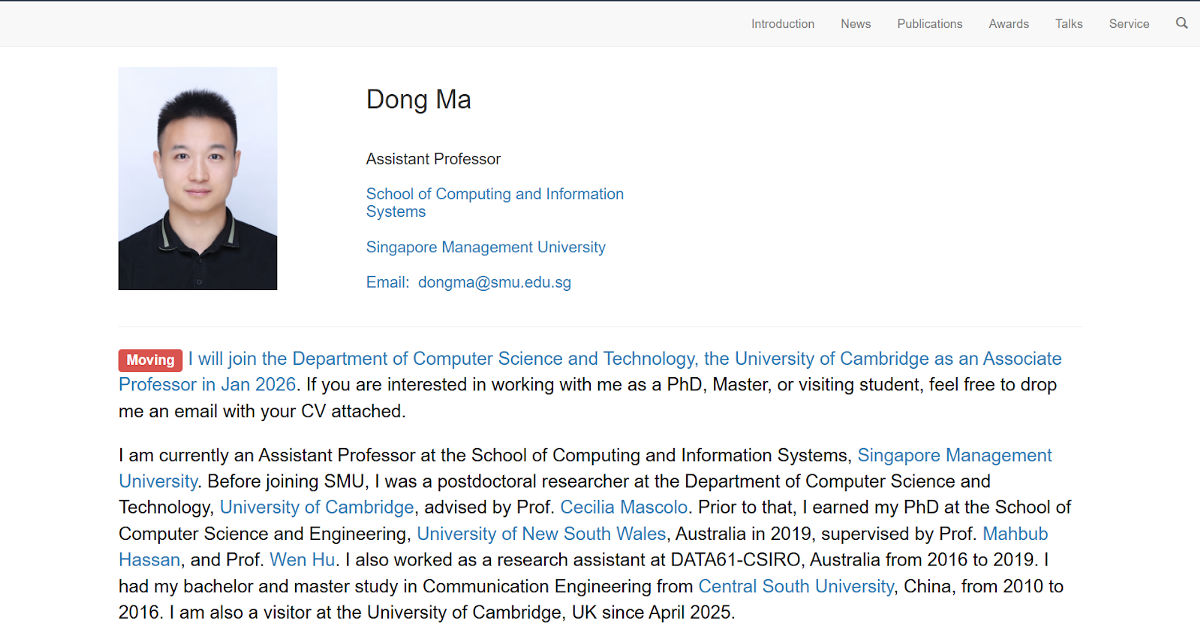
Task: Follow Singapore Management University link in the biography
Action: [x=585, y=468]
